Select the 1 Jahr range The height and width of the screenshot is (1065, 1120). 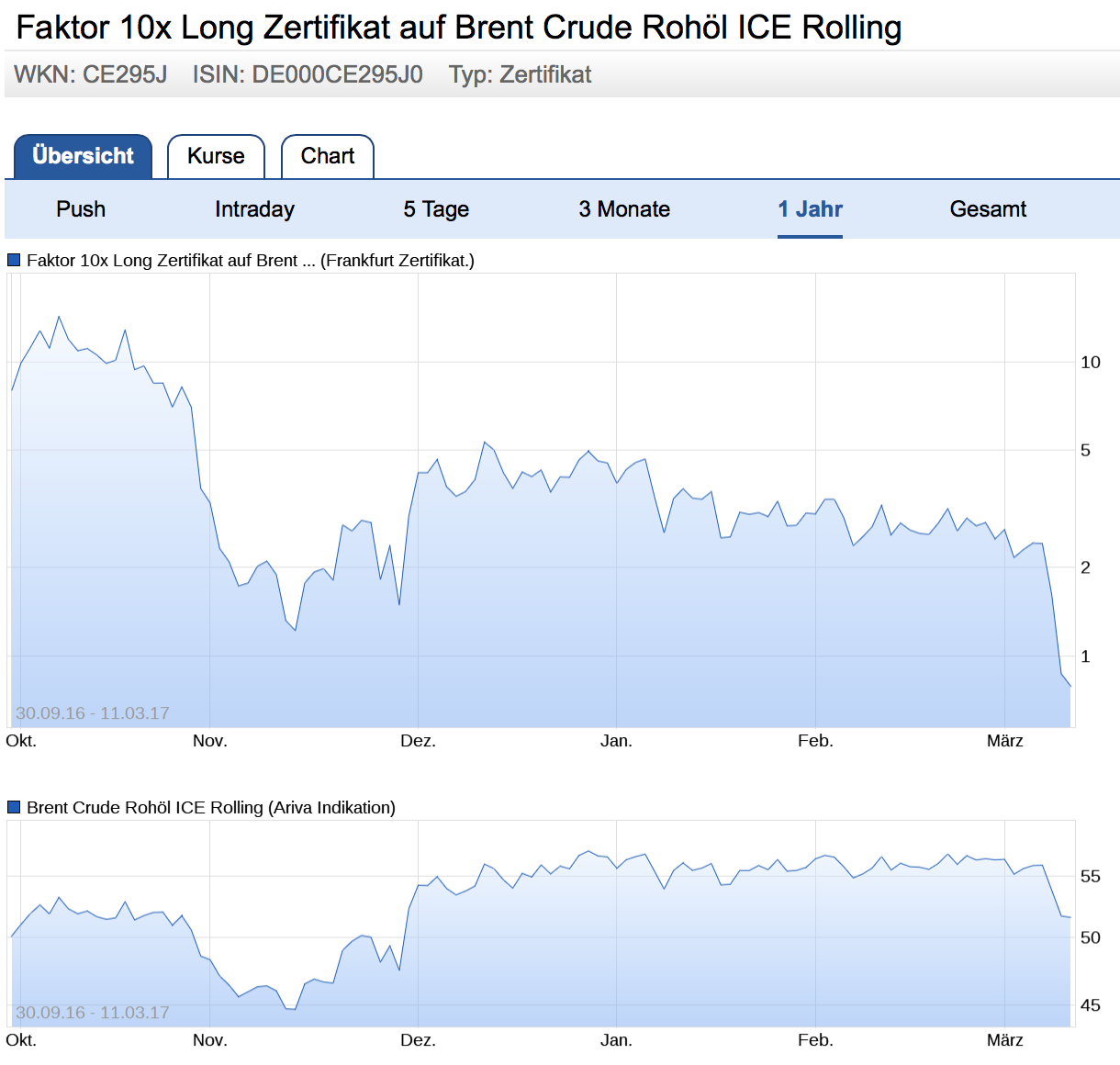[x=810, y=209]
